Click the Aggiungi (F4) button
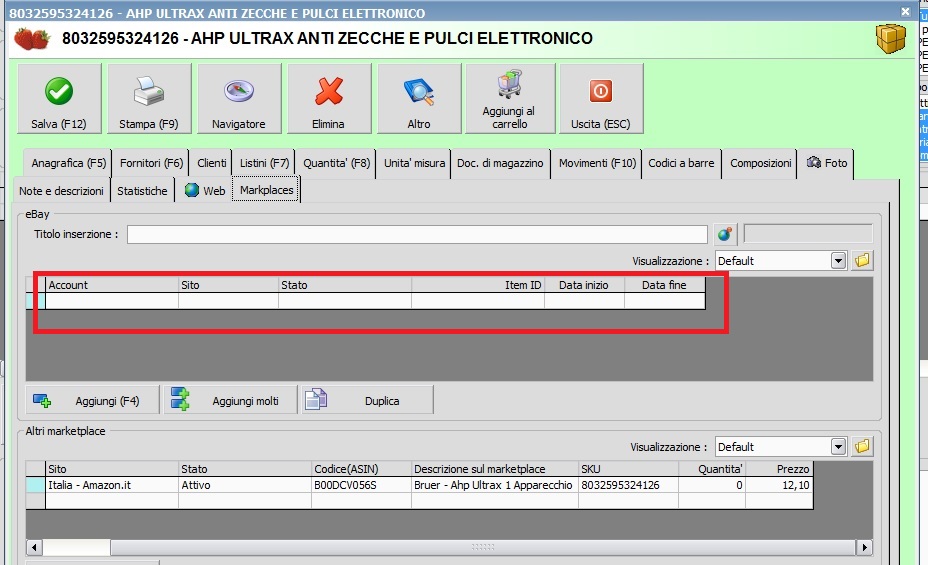 92,401
